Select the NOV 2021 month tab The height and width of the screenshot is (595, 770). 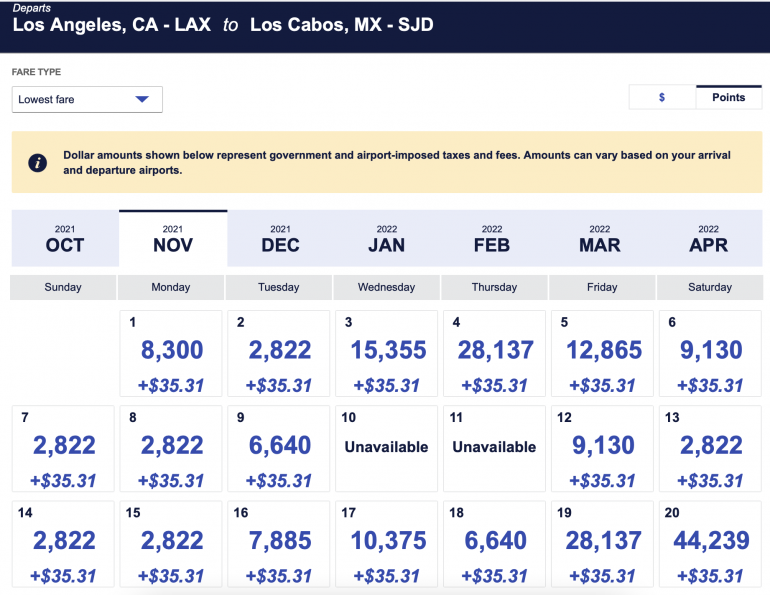(172, 238)
